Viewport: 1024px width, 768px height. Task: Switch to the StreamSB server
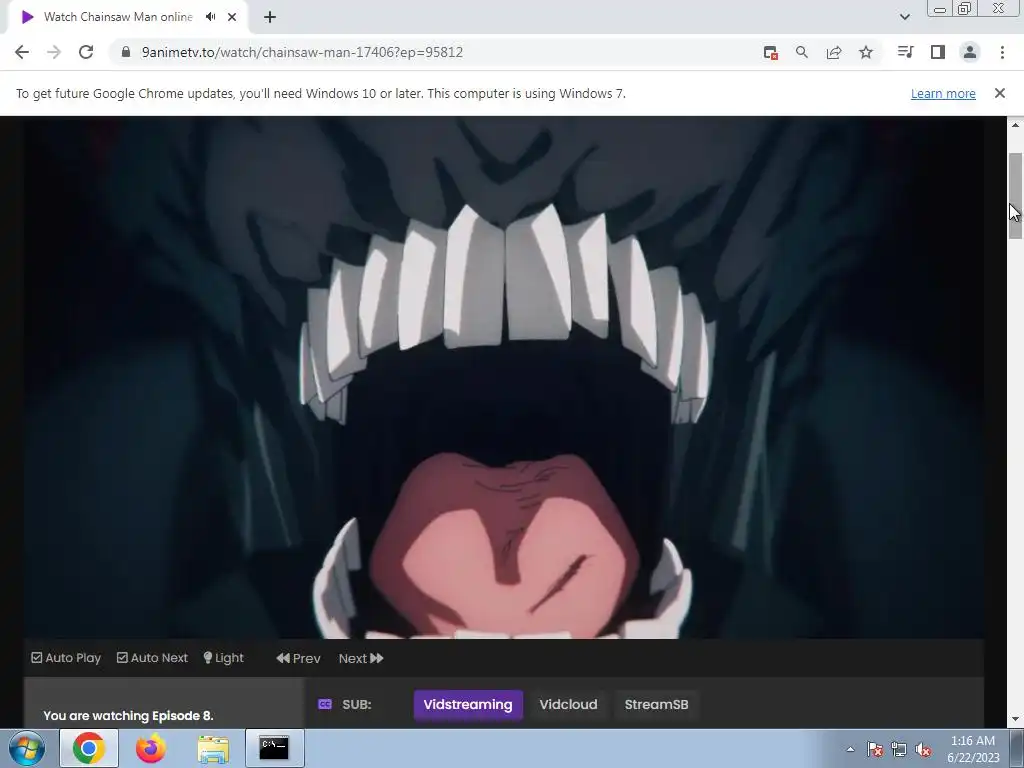tap(656, 705)
